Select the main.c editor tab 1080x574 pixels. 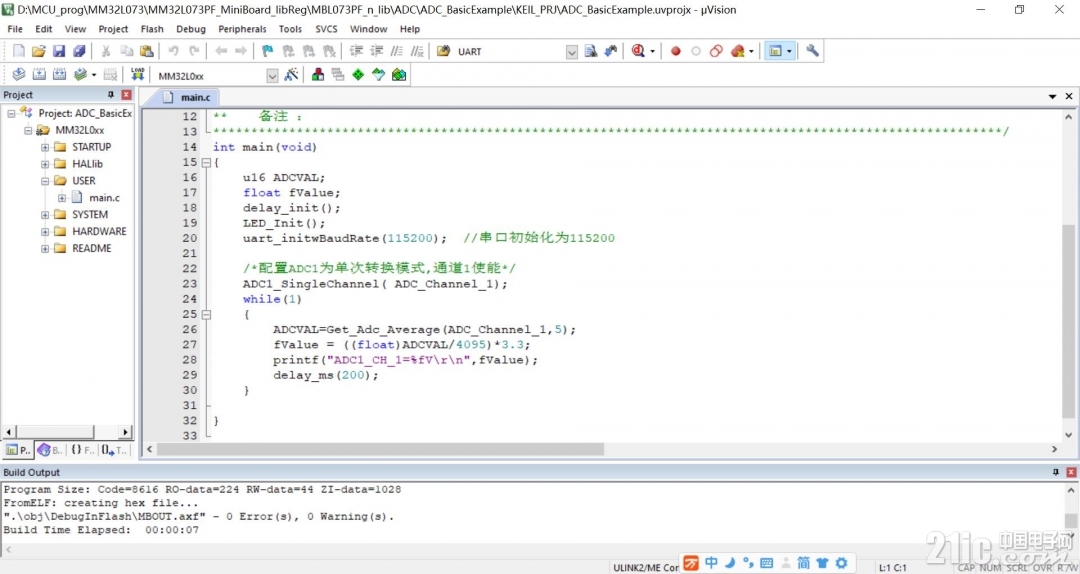pyautogui.click(x=187, y=97)
